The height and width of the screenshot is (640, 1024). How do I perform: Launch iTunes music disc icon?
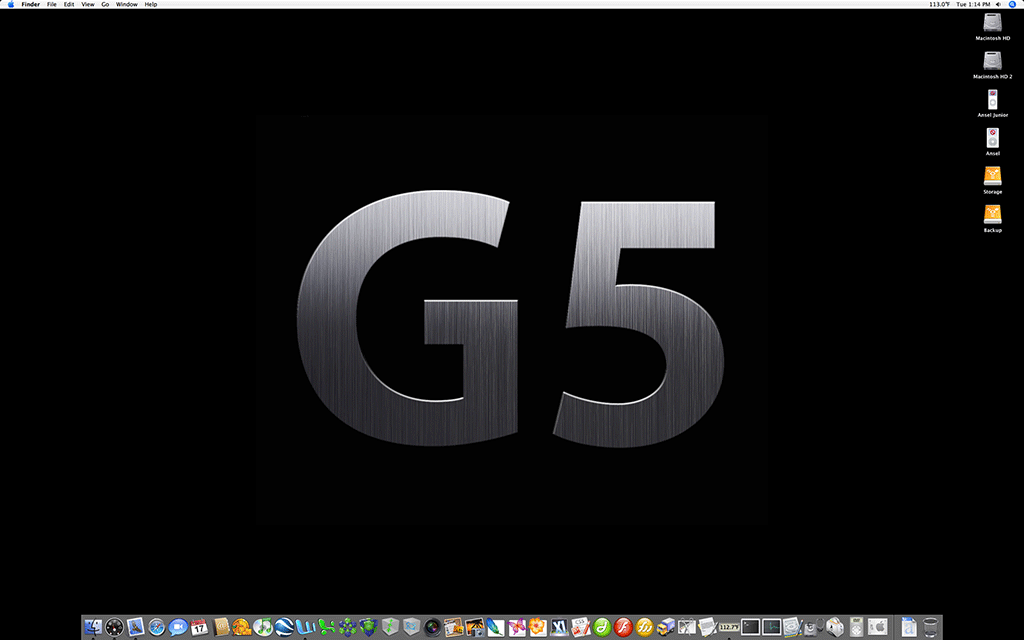coord(262,628)
